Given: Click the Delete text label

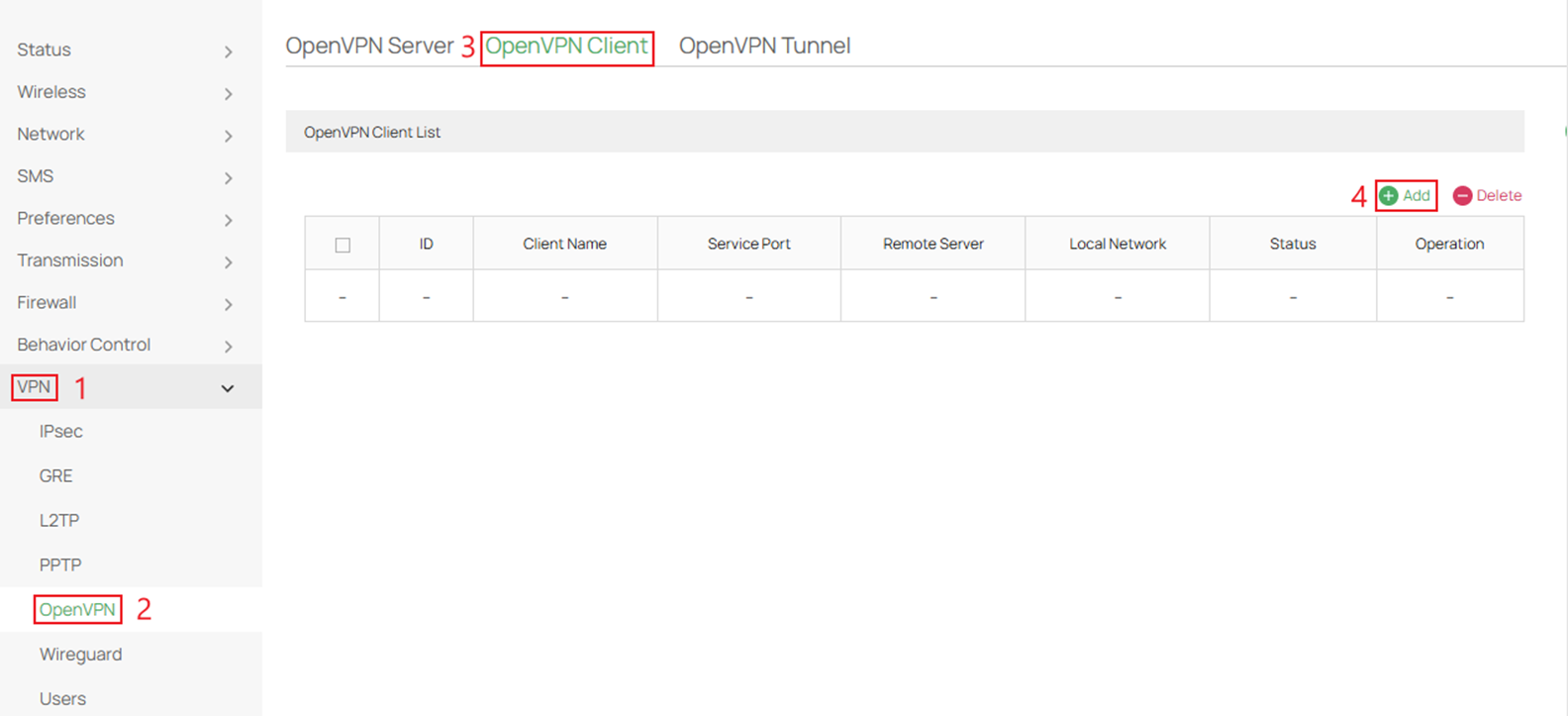Looking at the screenshot, I should [x=1499, y=196].
